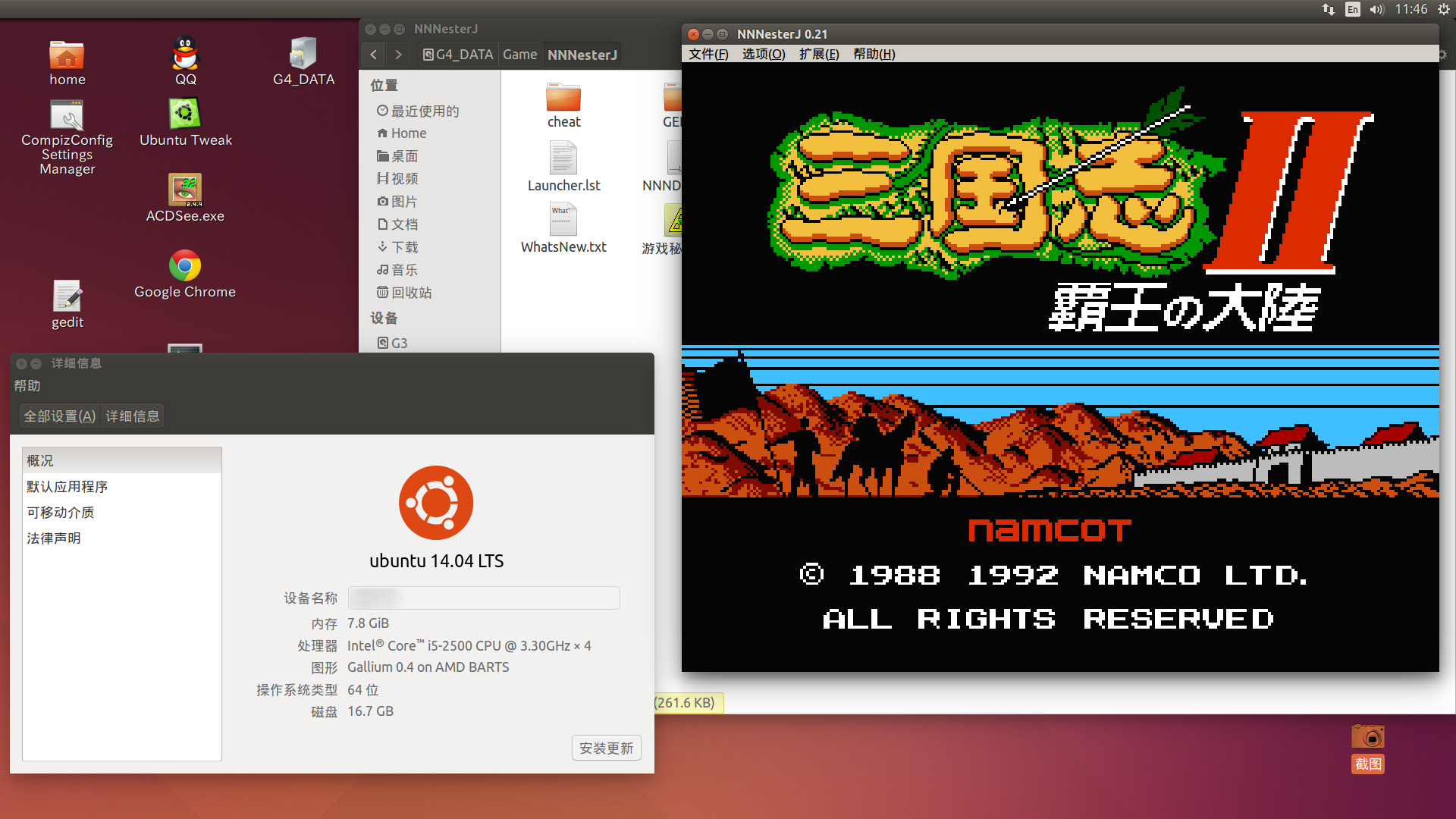This screenshot has height=819, width=1456.
Task: Open 视频 in file manager sidebar
Action: 397,178
